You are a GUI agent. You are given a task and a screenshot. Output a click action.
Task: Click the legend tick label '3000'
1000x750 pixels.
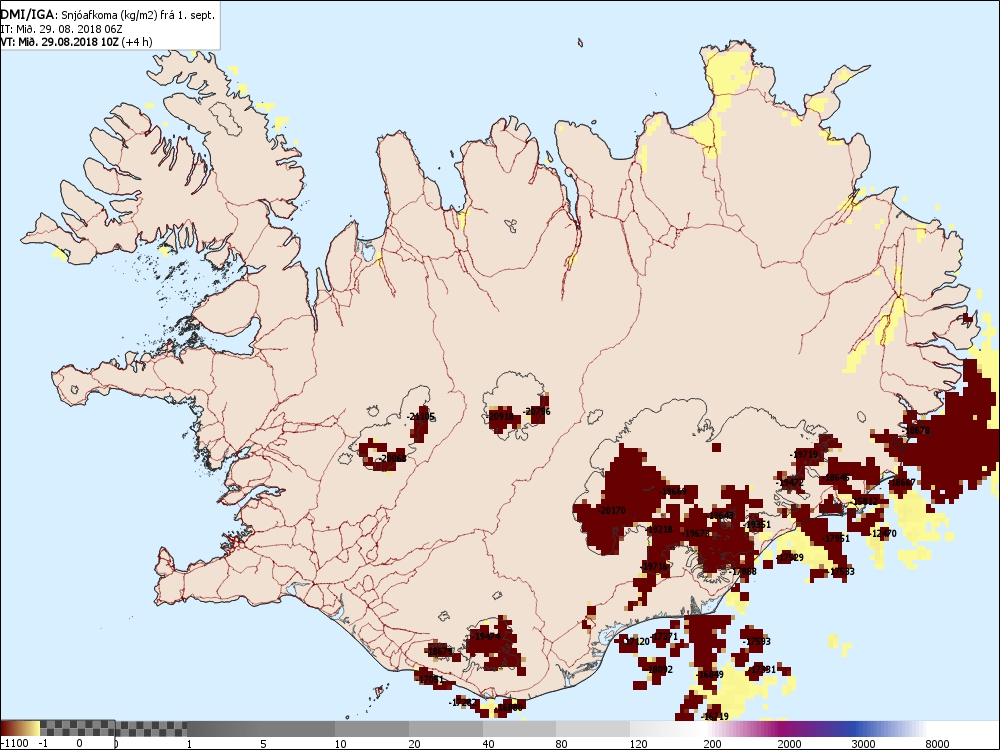point(863,743)
